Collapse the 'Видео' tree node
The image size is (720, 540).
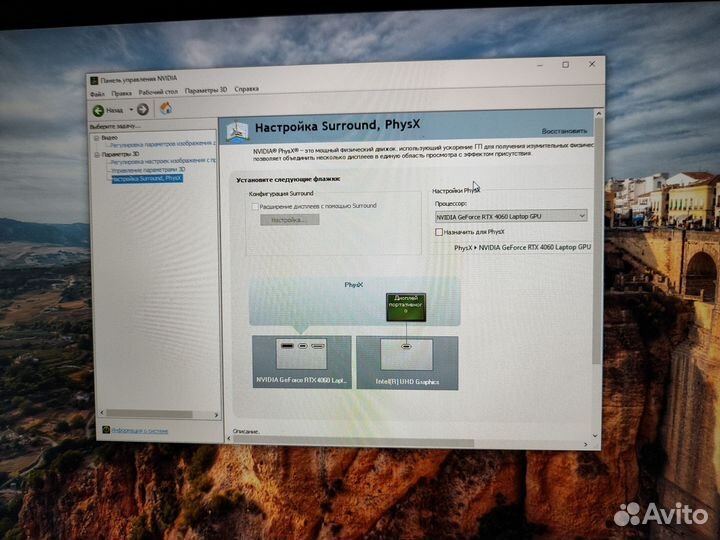97,137
